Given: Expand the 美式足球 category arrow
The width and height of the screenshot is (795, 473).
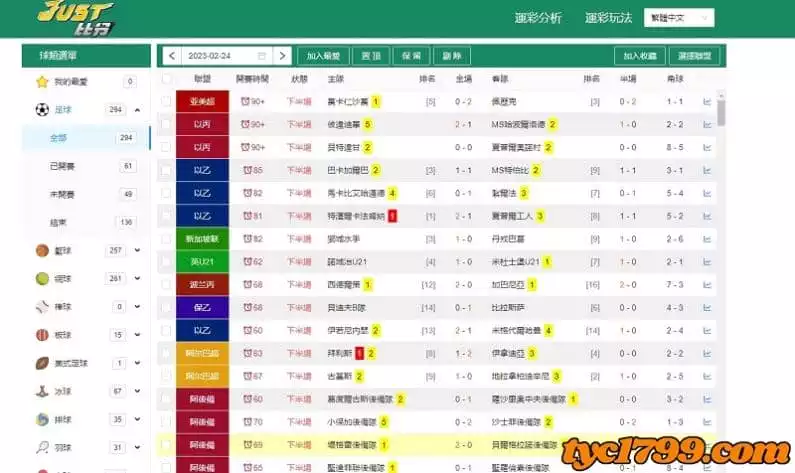Looking at the screenshot, I should 137,363.
